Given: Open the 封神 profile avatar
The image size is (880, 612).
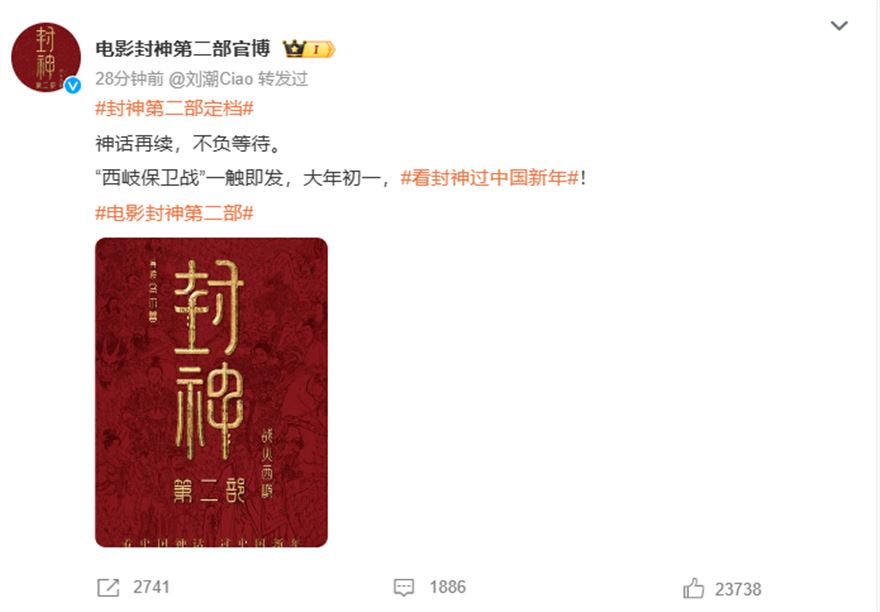Looking at the screenshot, I should [x=46, y=57].
